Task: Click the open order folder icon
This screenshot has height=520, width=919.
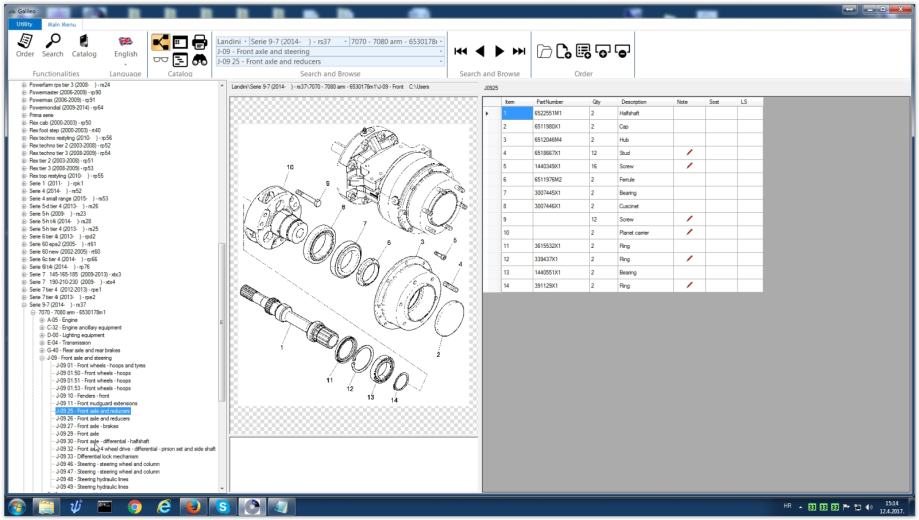Action: (x=544, y=50)
